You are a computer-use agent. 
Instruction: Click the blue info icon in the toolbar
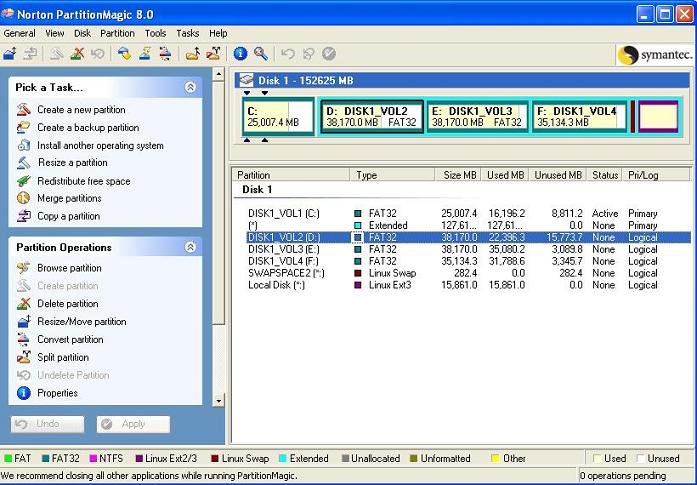(x=240, y=54)
